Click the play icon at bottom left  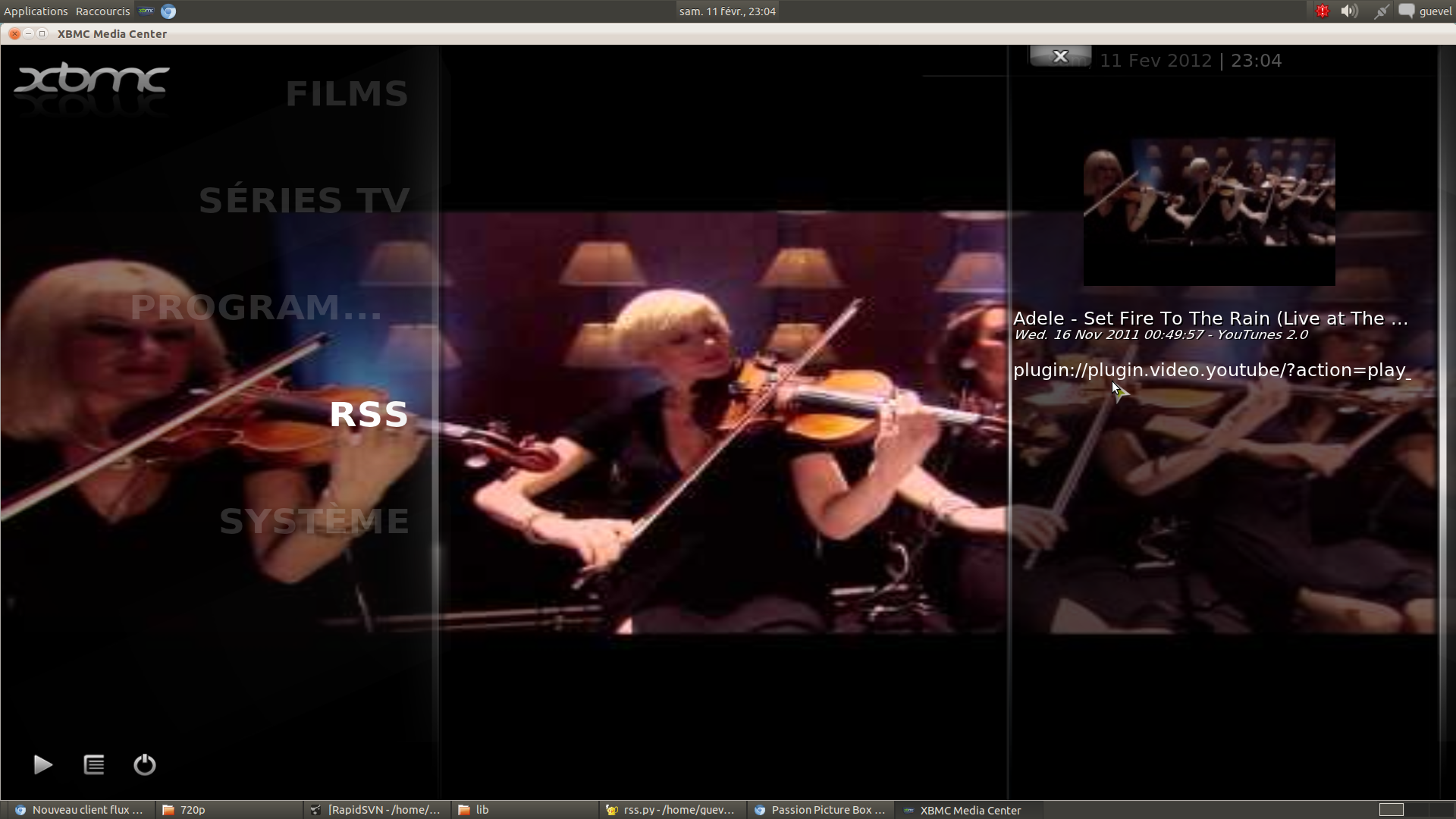(43, 764)
